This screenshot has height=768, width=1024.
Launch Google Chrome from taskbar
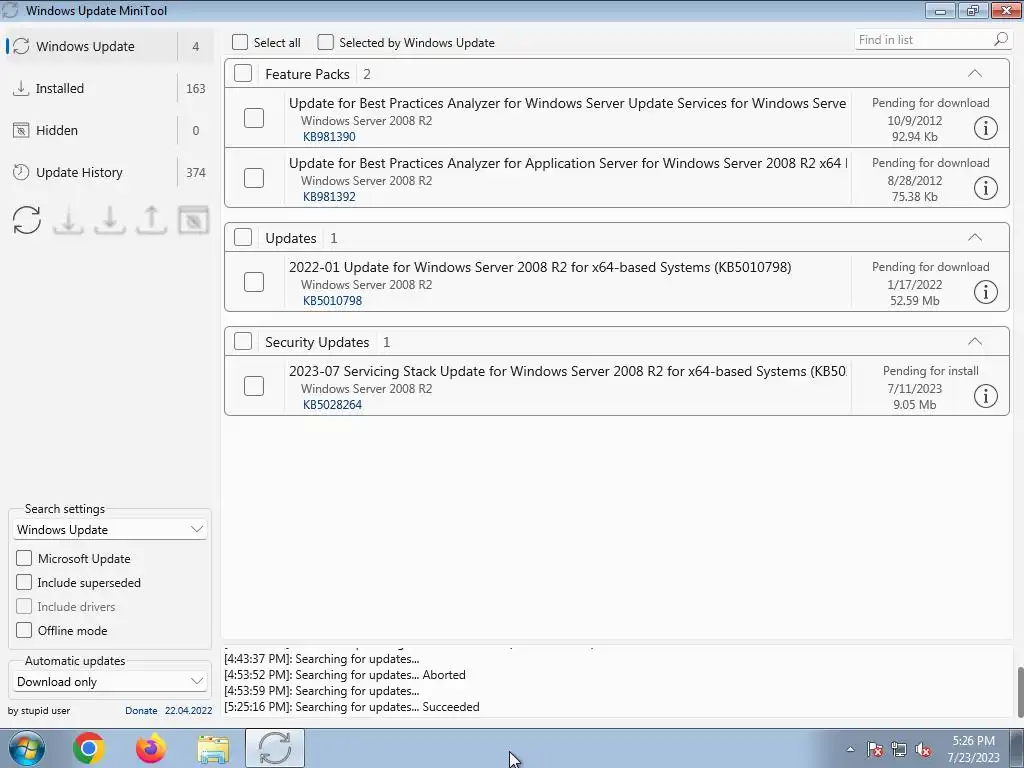(x=89, y=748)
